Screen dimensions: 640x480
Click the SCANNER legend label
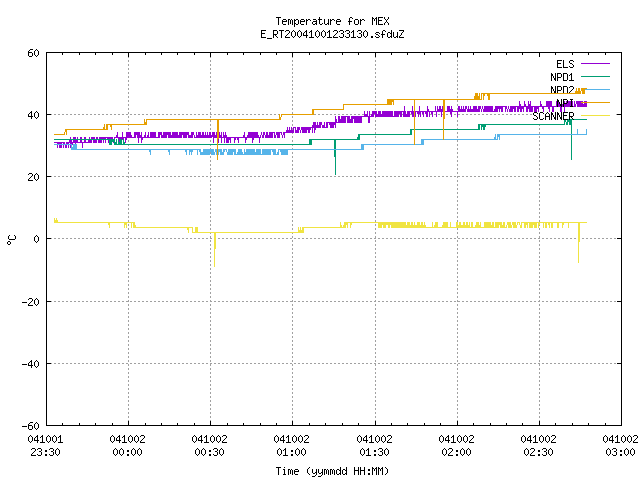553,116
